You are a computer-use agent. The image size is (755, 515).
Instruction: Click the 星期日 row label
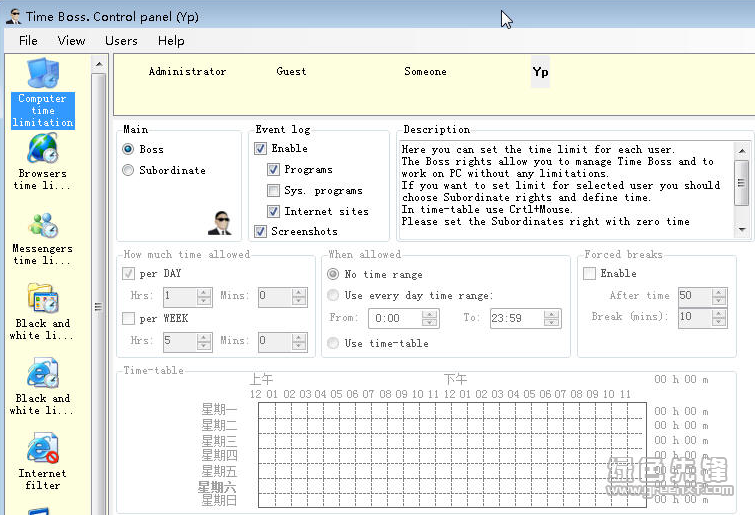pos(220,501)
